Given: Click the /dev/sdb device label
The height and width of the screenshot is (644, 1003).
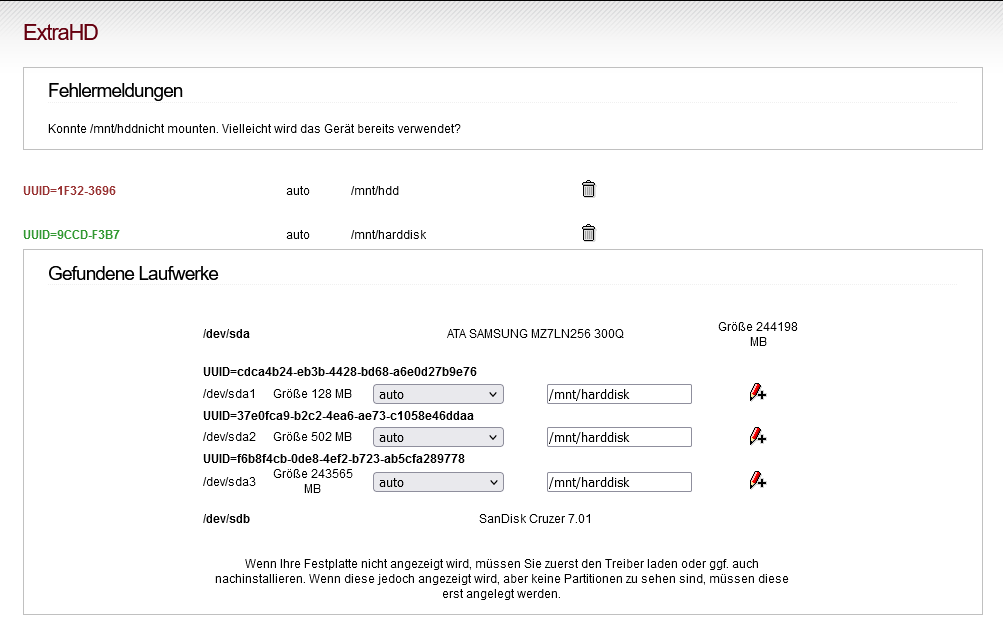Looking at the screenshot, I should pyautogui.click(x=226, y=519).
